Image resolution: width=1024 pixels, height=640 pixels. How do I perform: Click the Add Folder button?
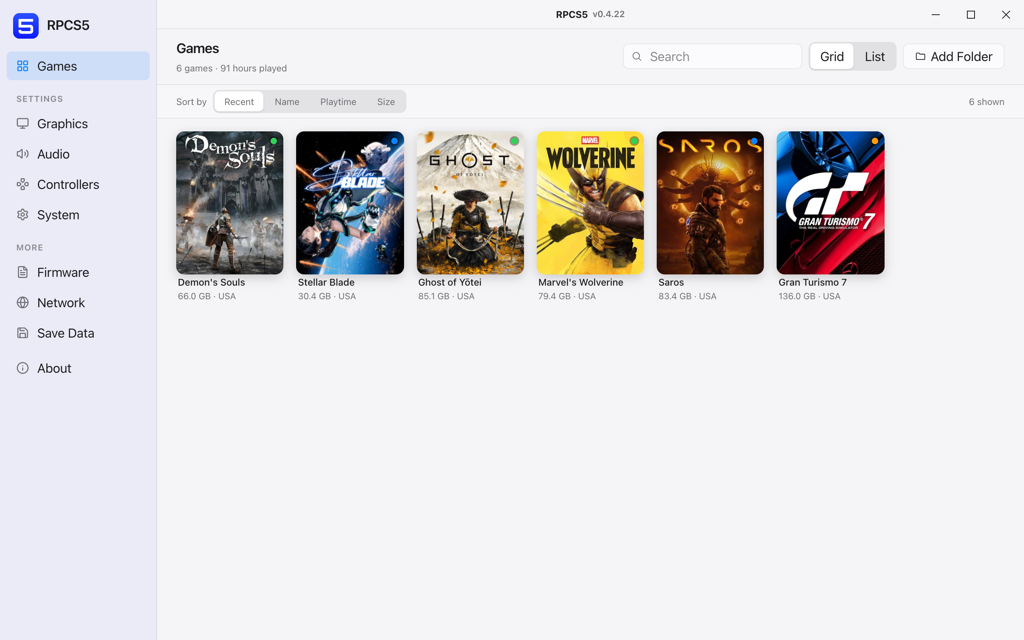(953, 57)
